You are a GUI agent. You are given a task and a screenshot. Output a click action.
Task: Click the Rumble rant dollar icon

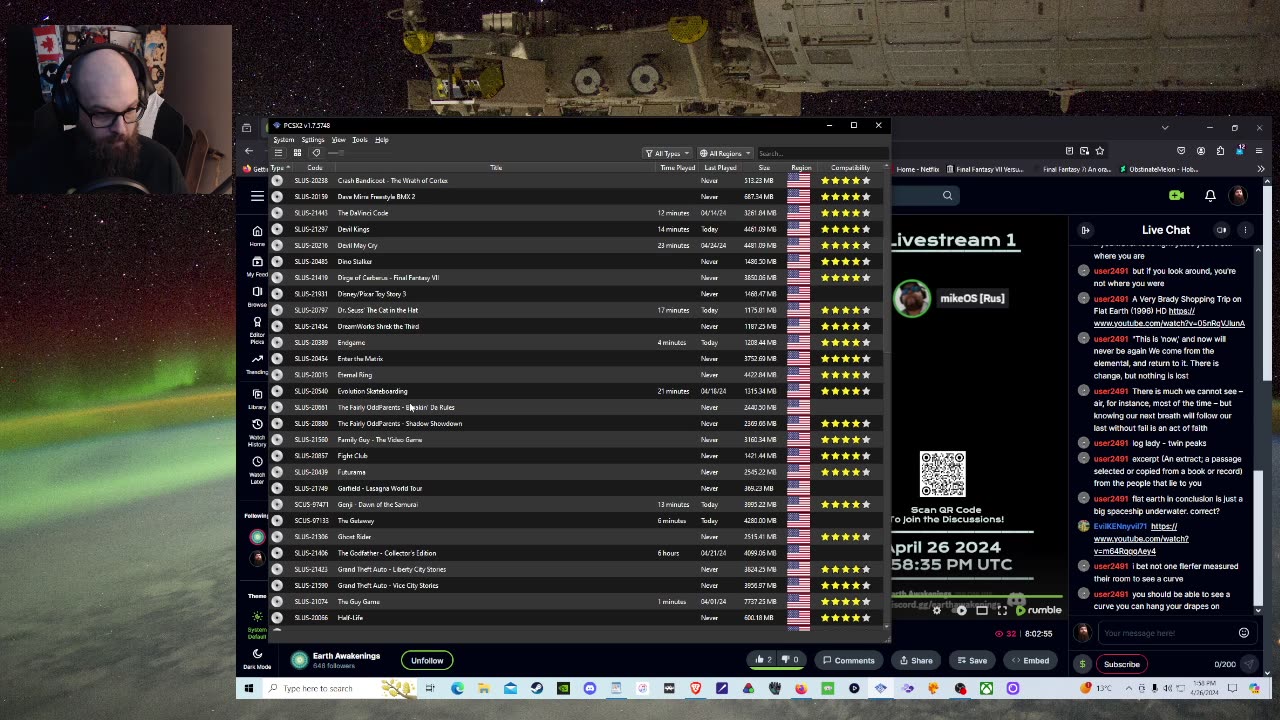[1082, 664]
